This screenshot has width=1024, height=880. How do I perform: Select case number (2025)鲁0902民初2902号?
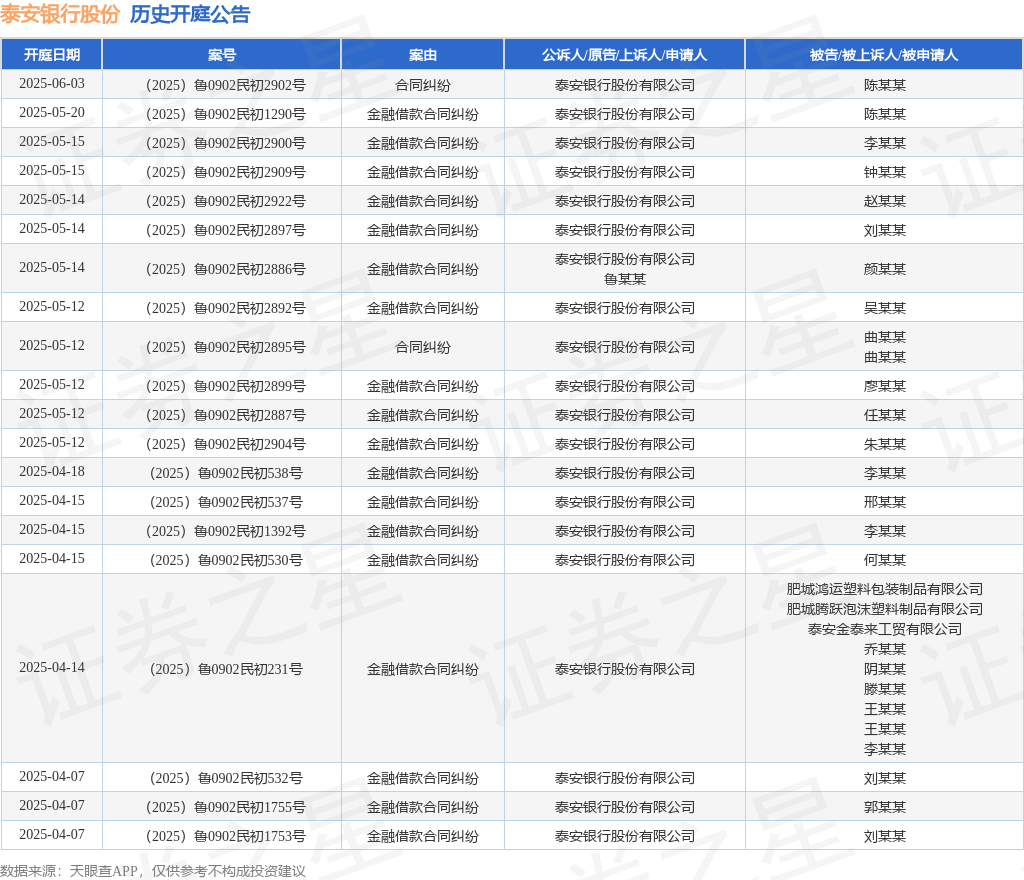(225, 85)
